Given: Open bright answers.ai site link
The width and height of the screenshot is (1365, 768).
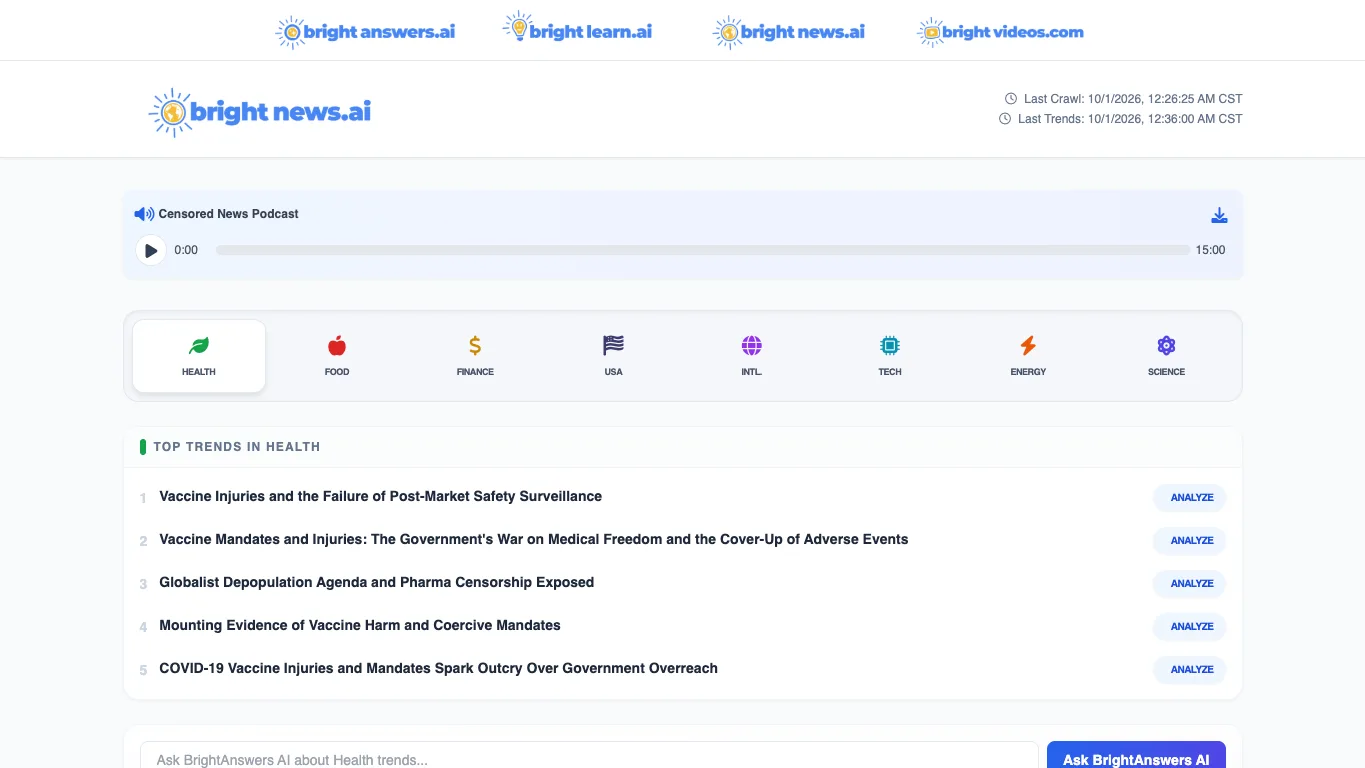Looking at the screenshot, I should (x=365, y=32).
